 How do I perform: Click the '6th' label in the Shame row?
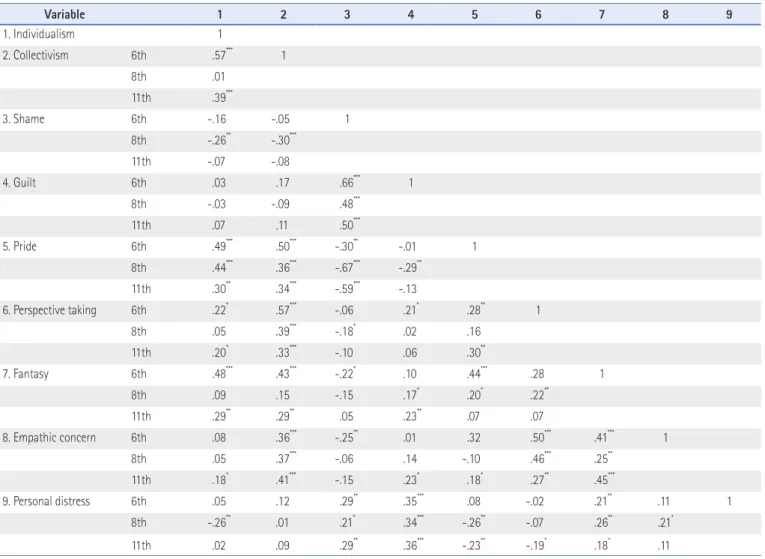(x=139, y=119)
